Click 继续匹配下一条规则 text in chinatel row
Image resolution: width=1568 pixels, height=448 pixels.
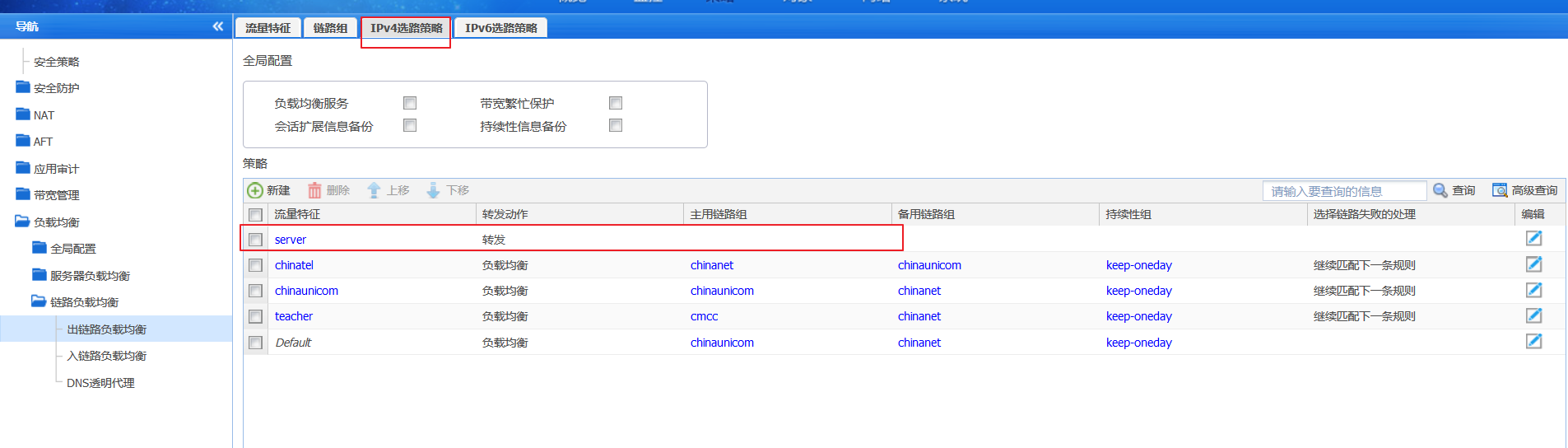click(1365, 265)
